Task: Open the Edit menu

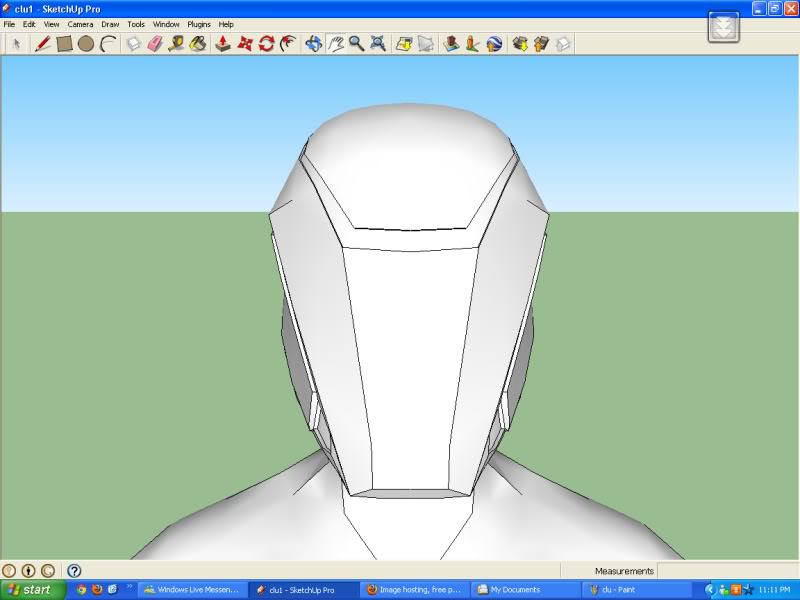Action: click(x=29, y=24)
